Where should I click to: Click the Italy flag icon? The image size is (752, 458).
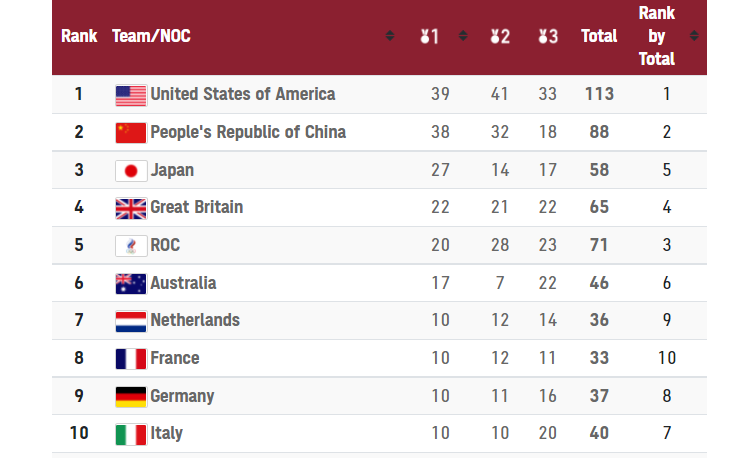click(131, 435)
